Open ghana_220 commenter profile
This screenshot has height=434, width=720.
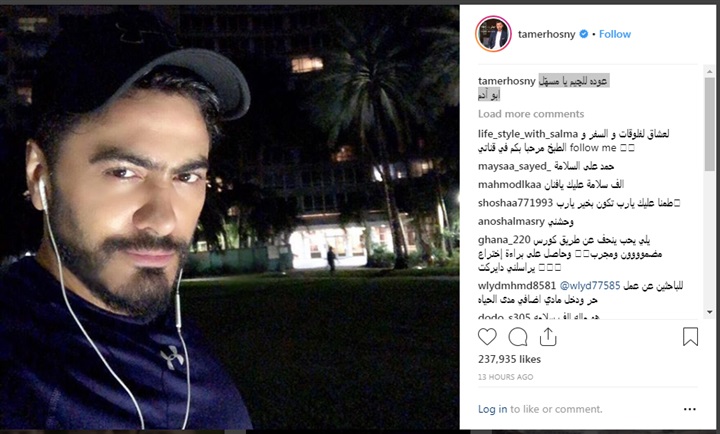[504, 240]
